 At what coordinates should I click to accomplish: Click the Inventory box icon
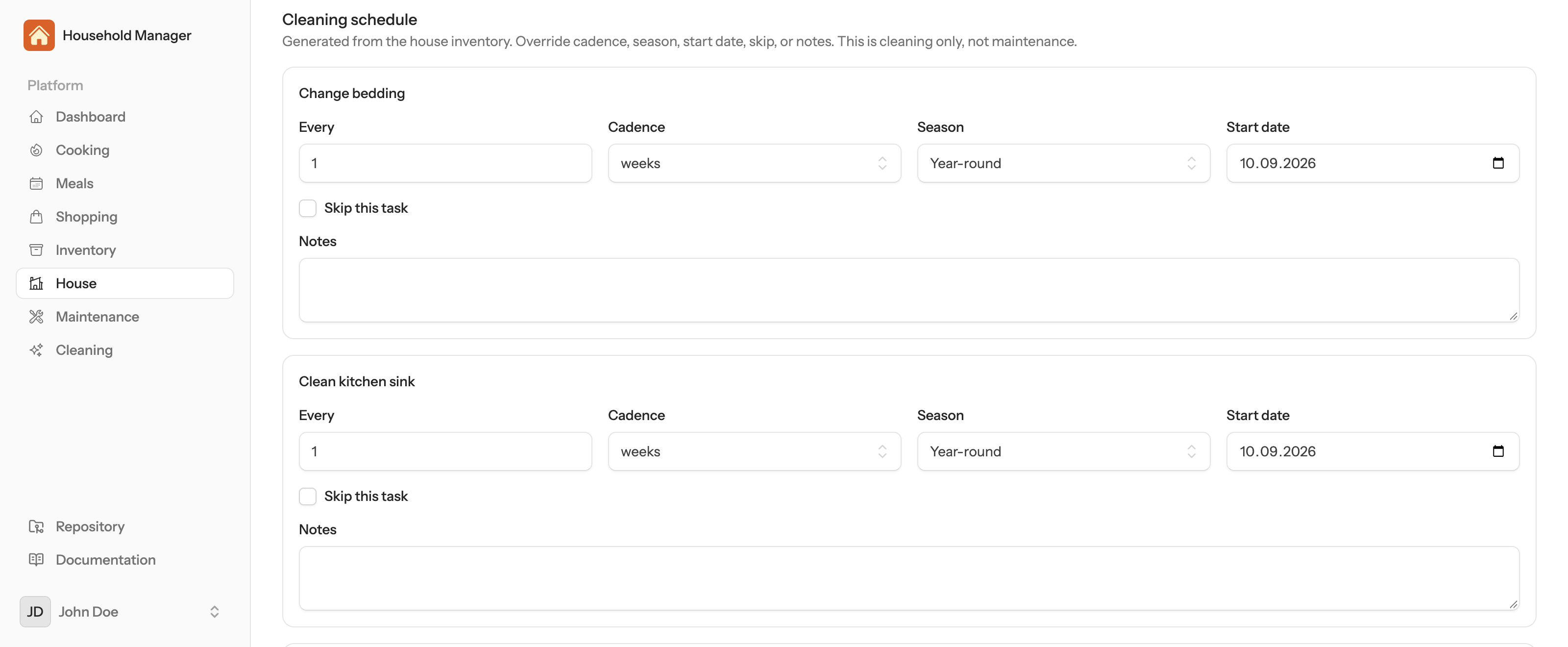coord(37,250)
